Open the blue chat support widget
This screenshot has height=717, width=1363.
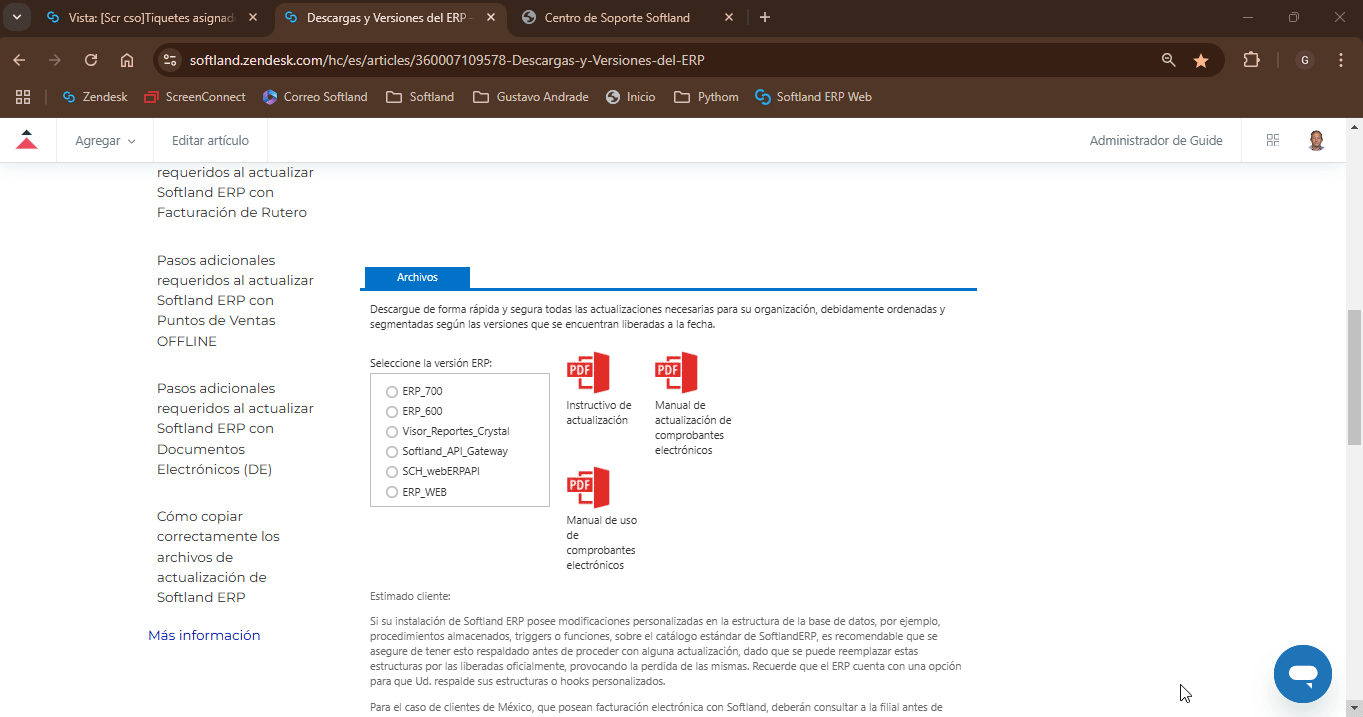[x=1303, y=674]
